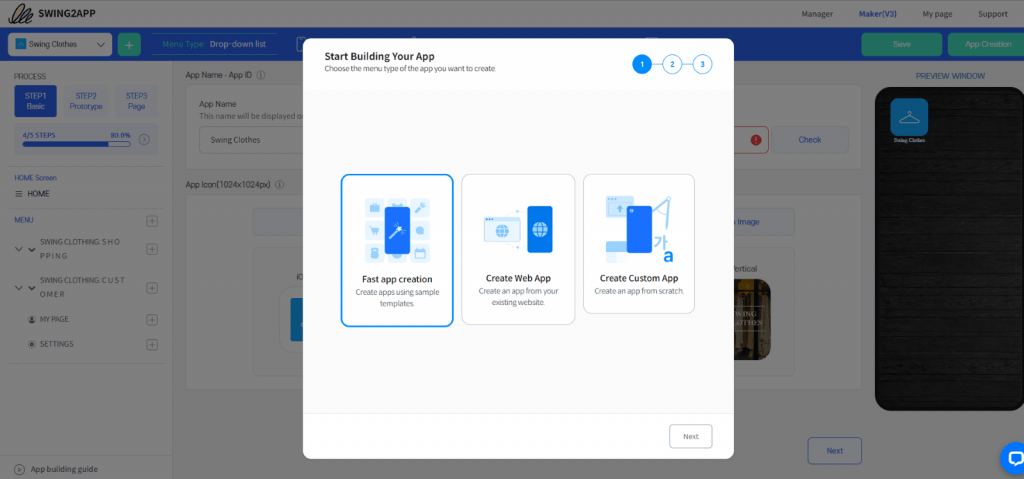Click the green plus add-app icon
1024x479 pixels.
coord(129,44)
